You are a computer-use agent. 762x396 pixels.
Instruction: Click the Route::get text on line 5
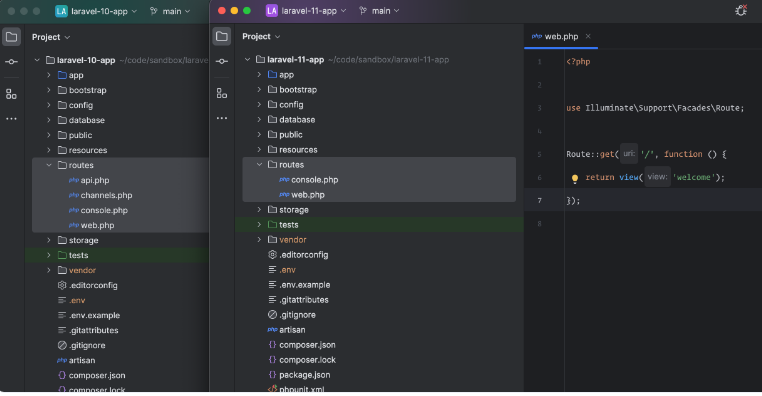(590, 154)
